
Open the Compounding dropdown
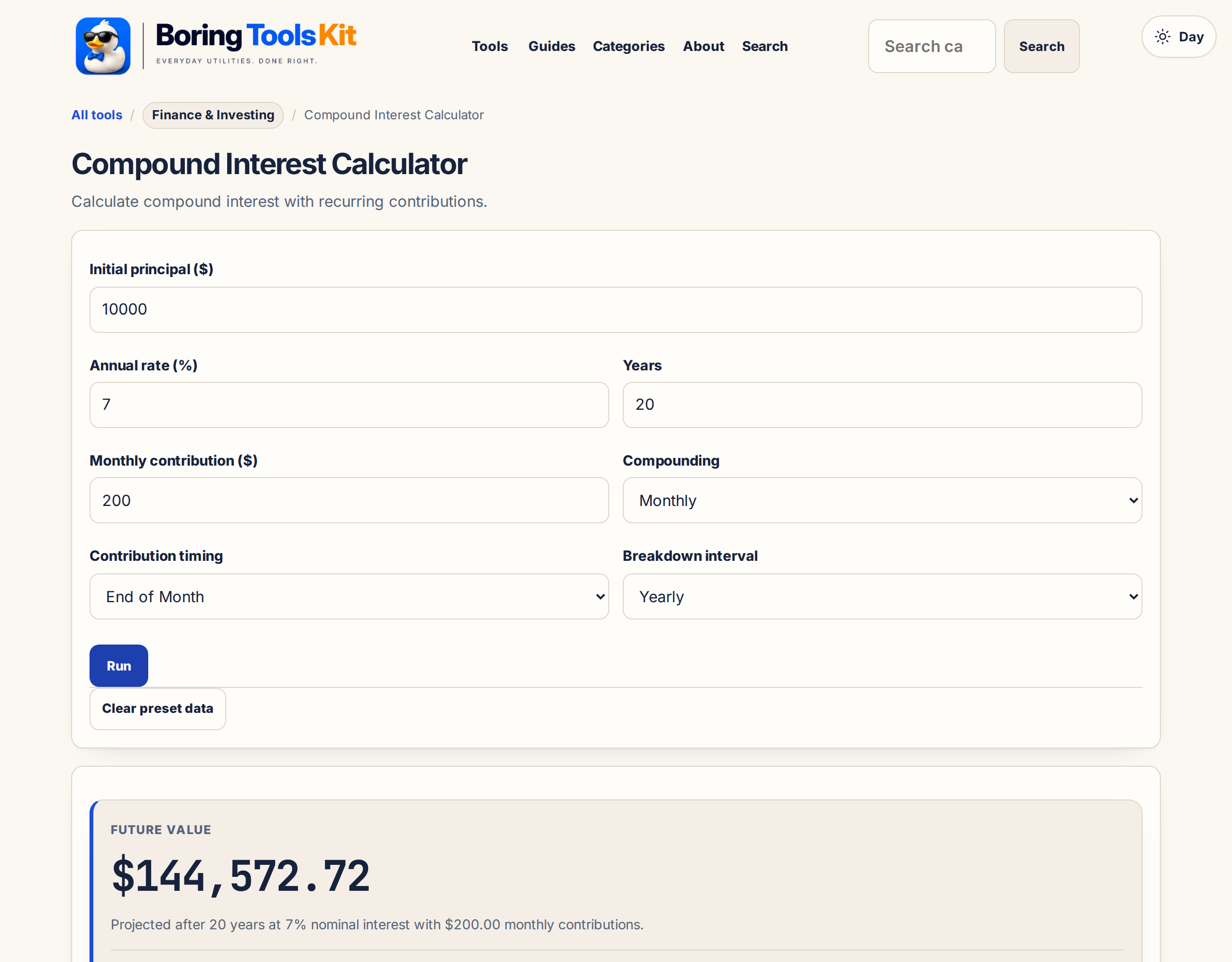882,500
